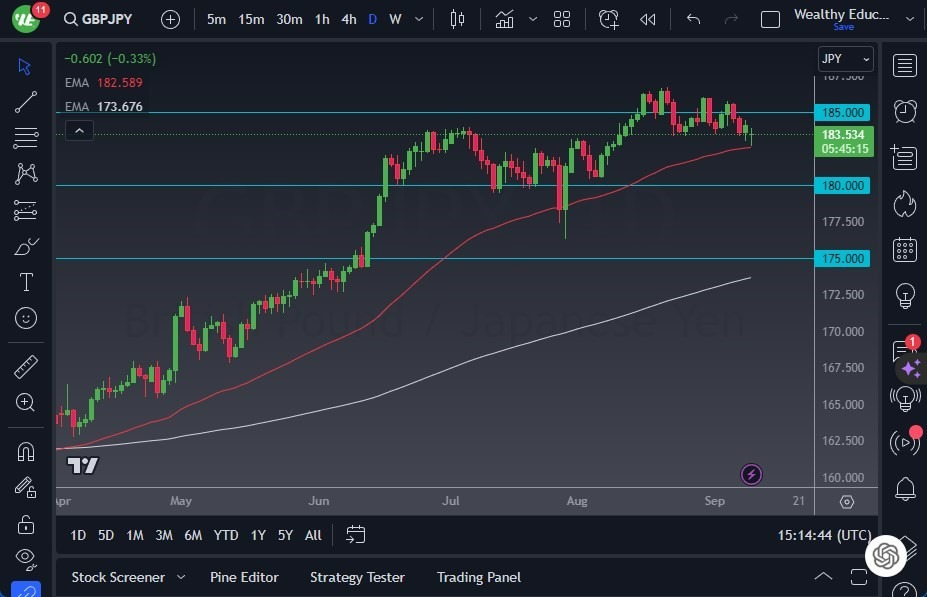Screen dimensions: 927x597
Task: Activate bar replay mode
Action: [647, 17]
